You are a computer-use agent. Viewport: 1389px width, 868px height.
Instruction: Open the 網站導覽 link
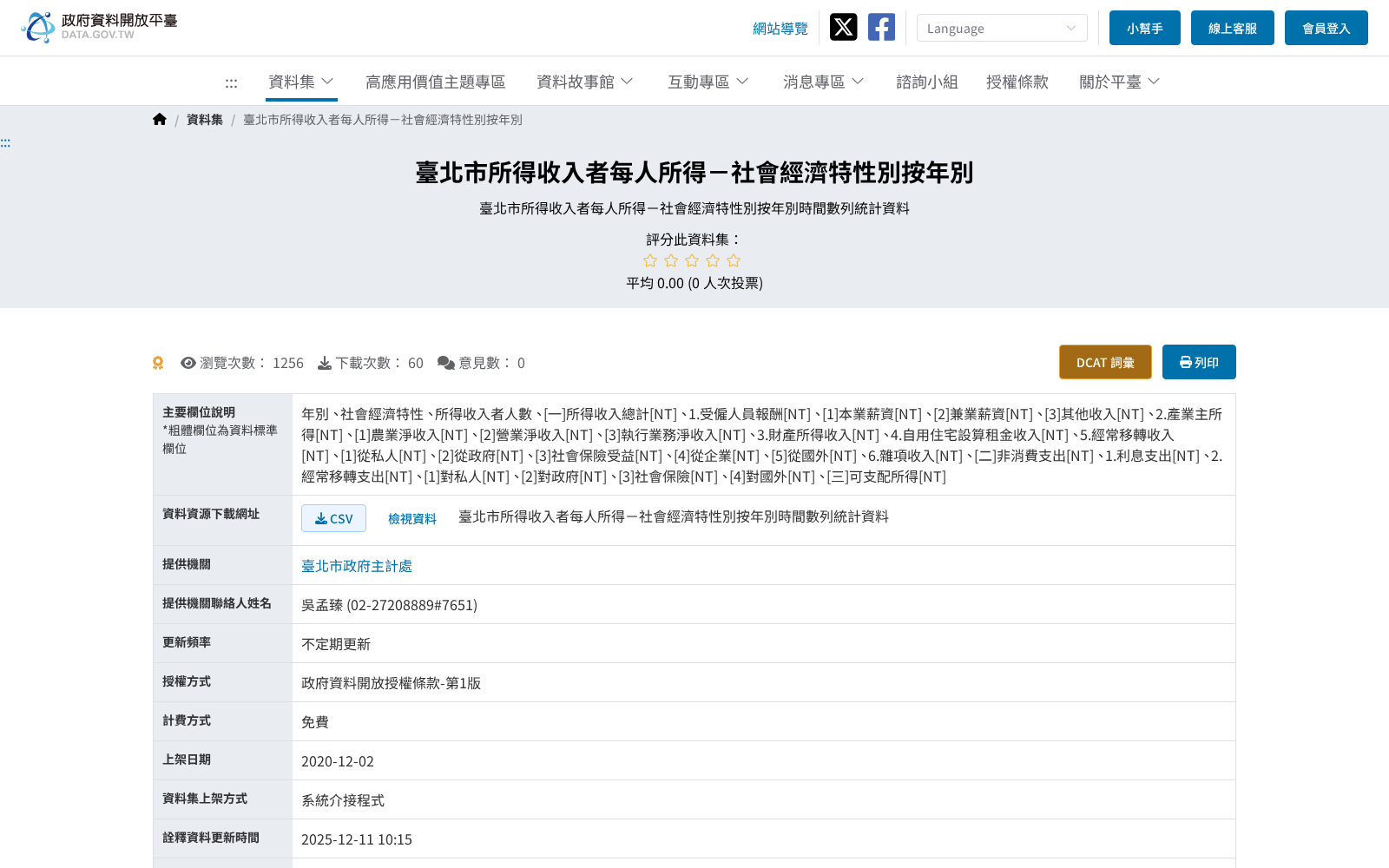pos(780,29)
